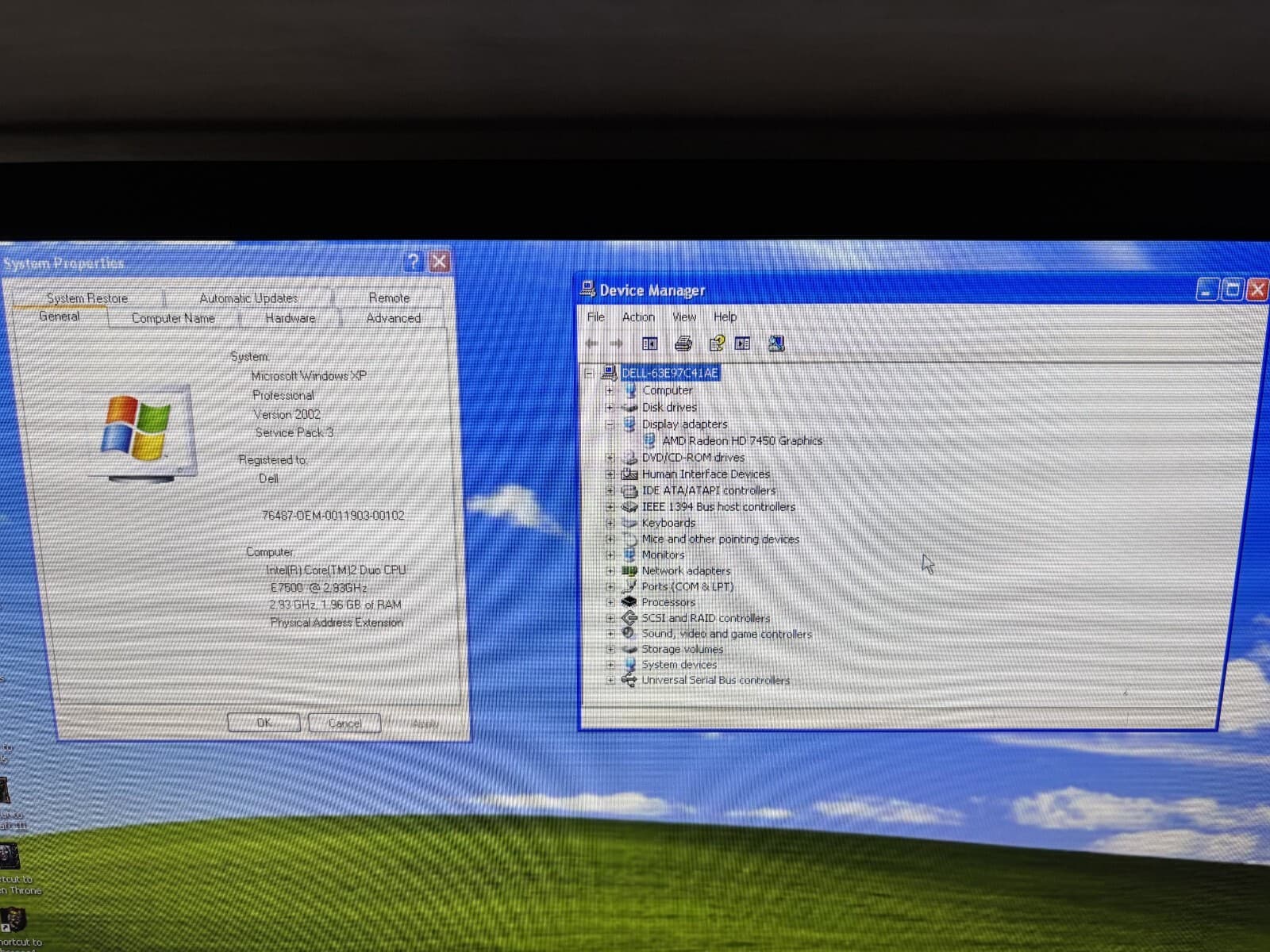The image size is (1270, 952).
Task: Click the Display adapters device icon
Action: tap(630, 424)
